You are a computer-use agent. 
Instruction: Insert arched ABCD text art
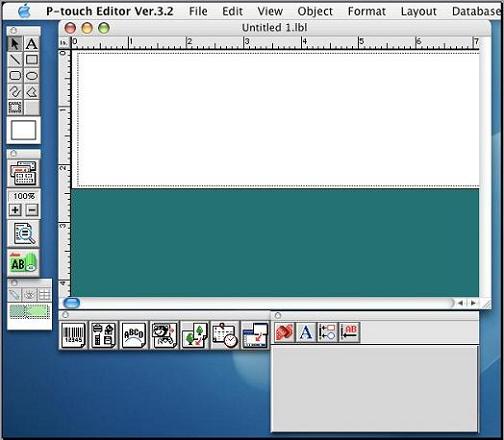134,335
